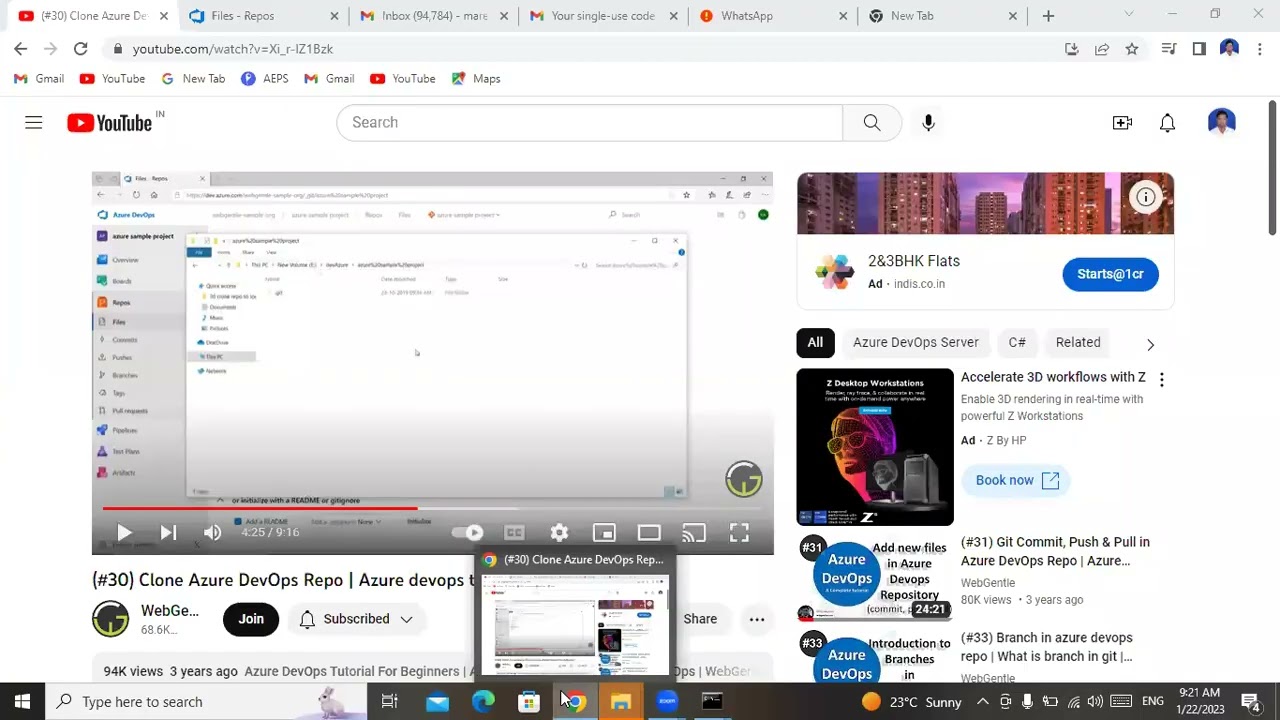Share this page from the address bar
This screenshot has height=720, width=1280.
1102,48
